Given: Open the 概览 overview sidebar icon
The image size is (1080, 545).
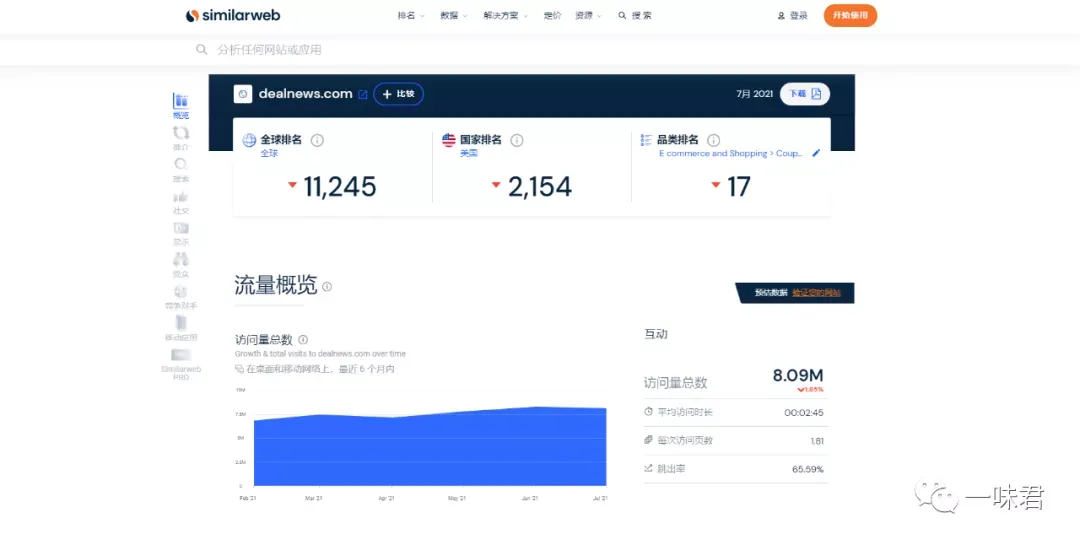Looking at the screenshot, I should click(x=180, y=102).
